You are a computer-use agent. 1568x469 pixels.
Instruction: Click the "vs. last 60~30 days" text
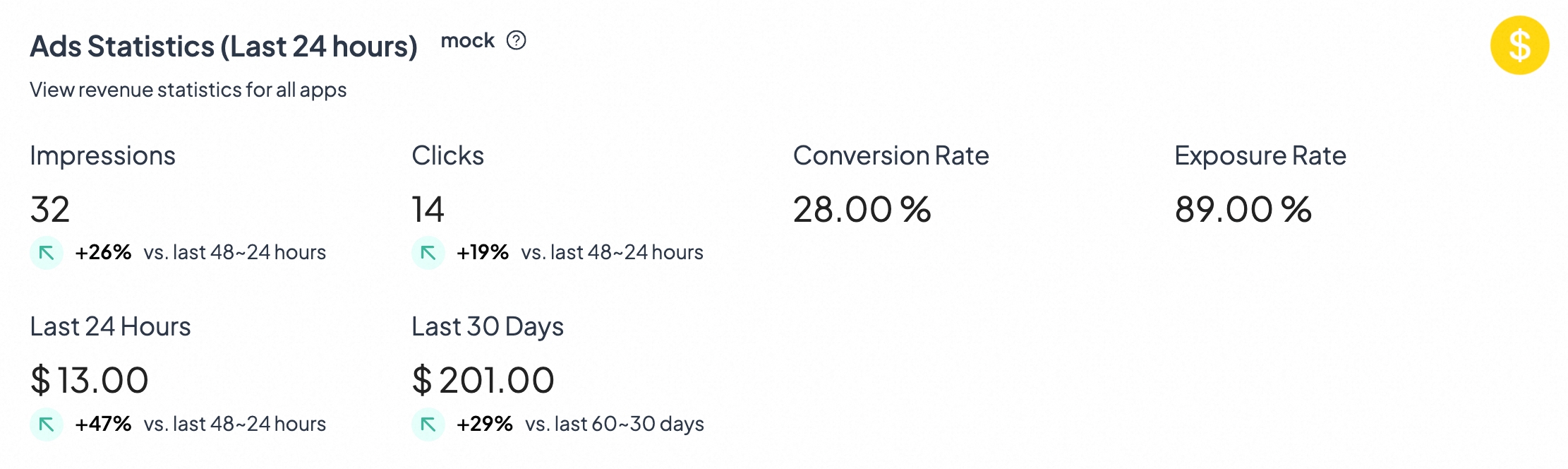coord(615,424)
